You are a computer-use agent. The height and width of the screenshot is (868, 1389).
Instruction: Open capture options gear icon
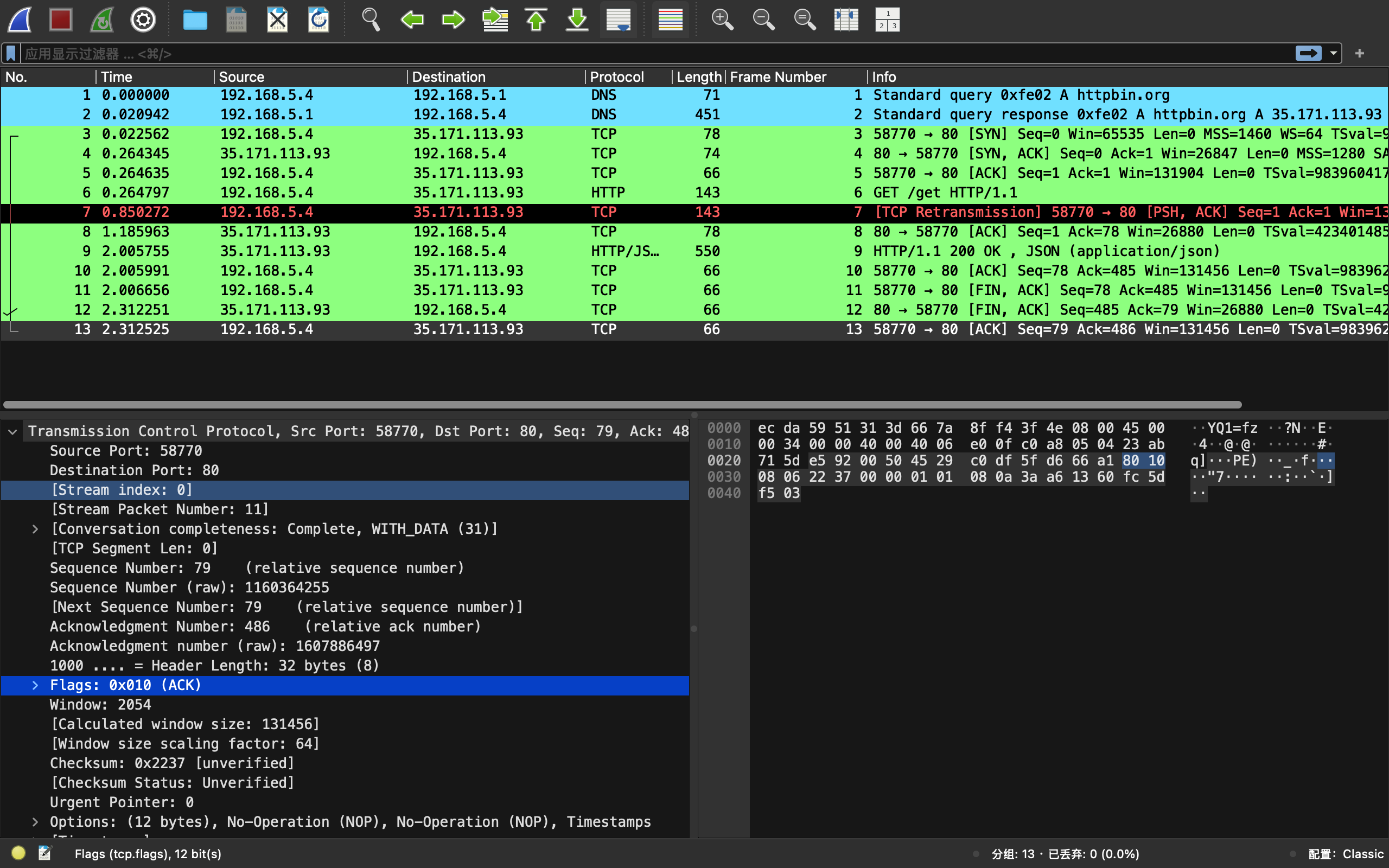click(x=143, y=20)
